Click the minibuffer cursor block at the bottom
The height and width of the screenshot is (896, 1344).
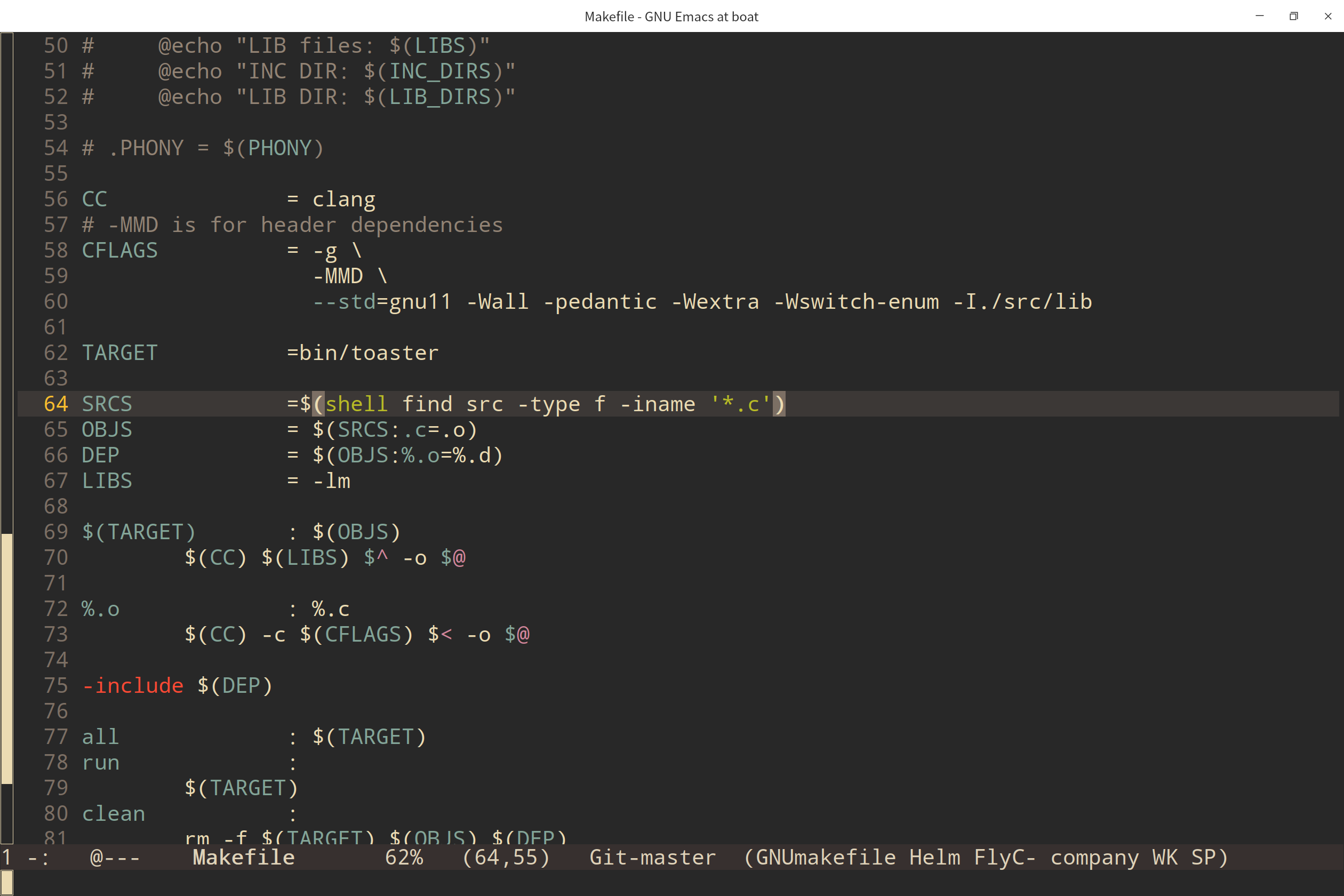point(7,883)
